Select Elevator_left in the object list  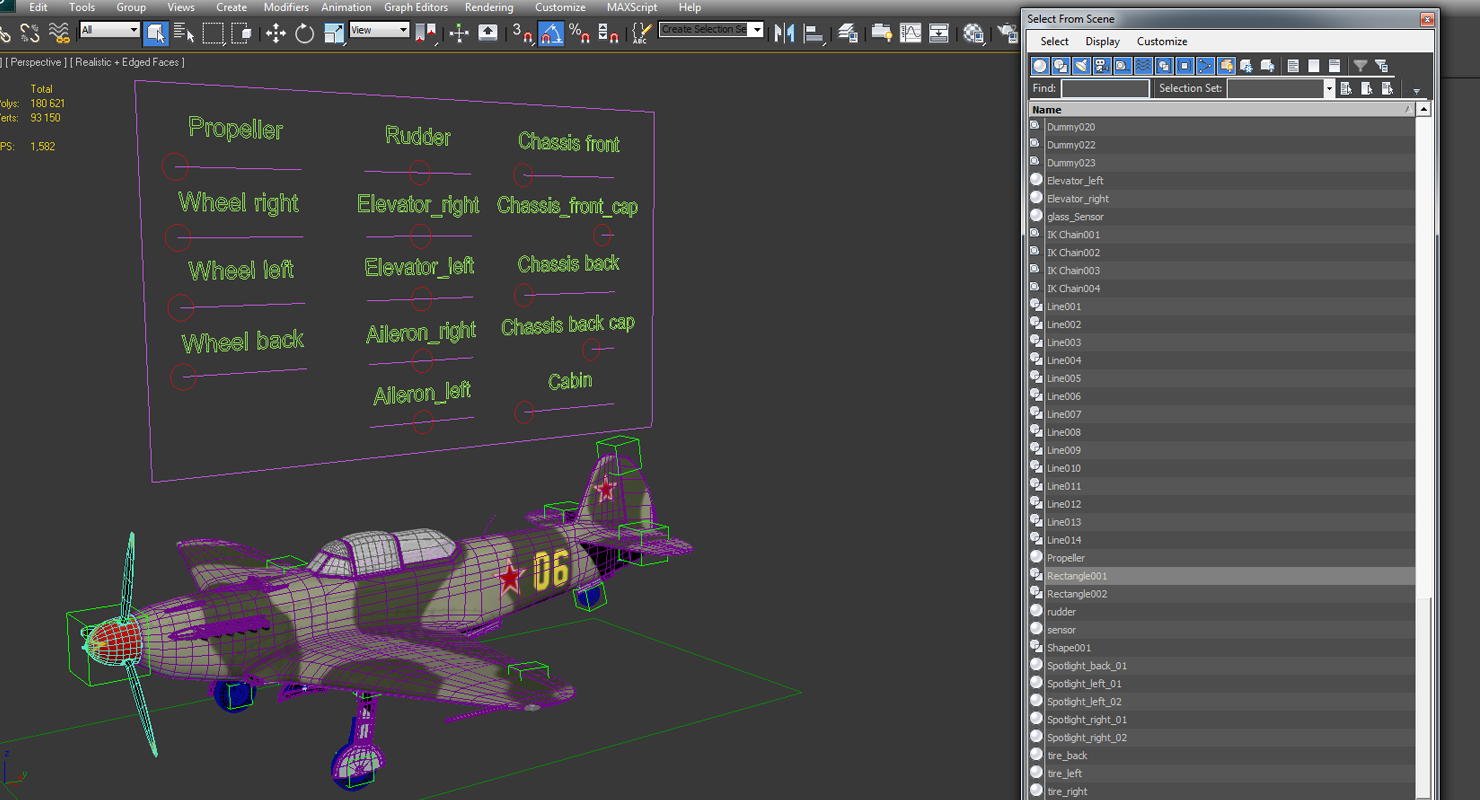(x=1222, y=180)
